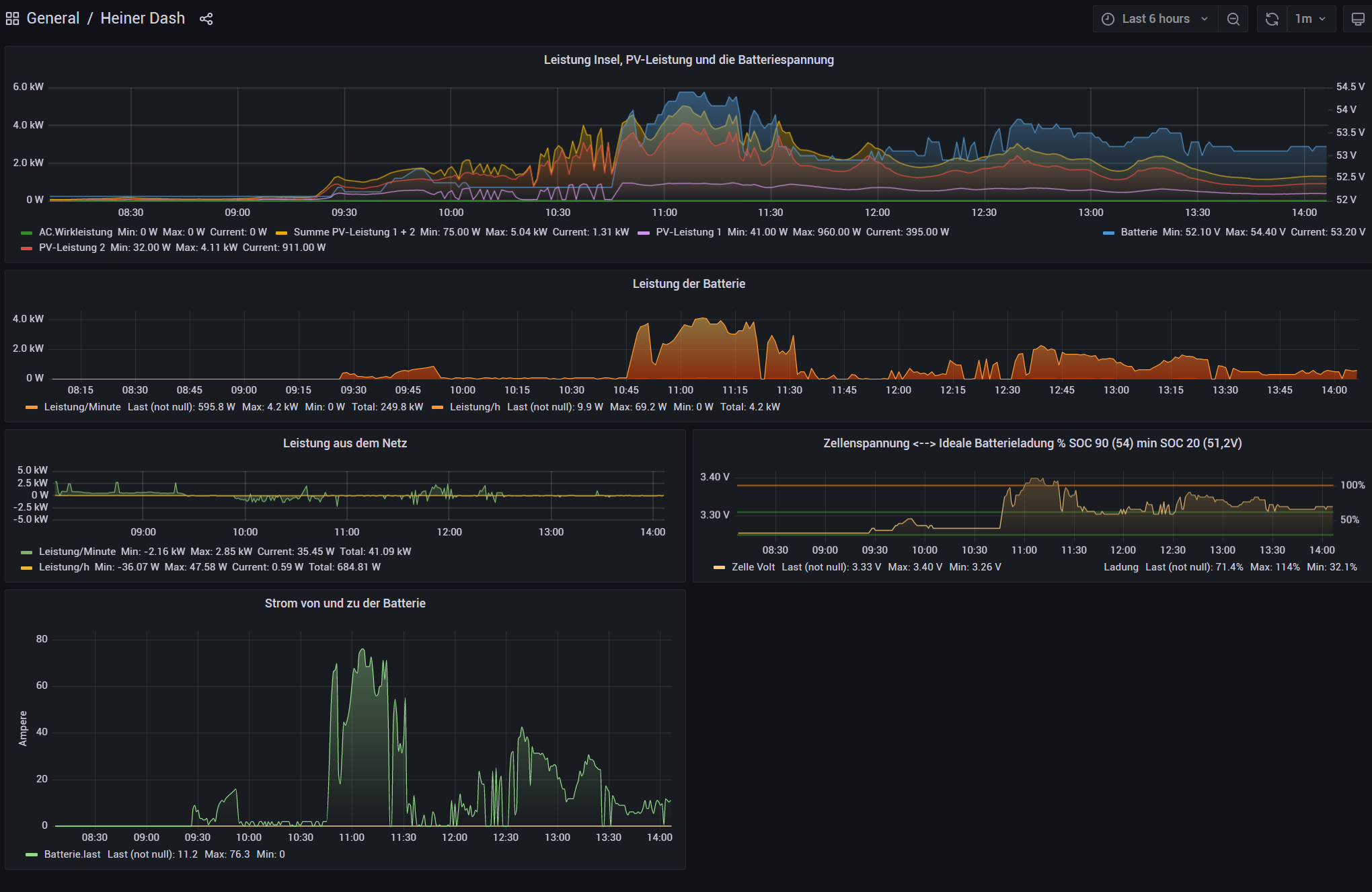This screenshot has height=892, width=1372.
Task: Click the refresh dashboard icon
Action: (x=1272, y=19)
